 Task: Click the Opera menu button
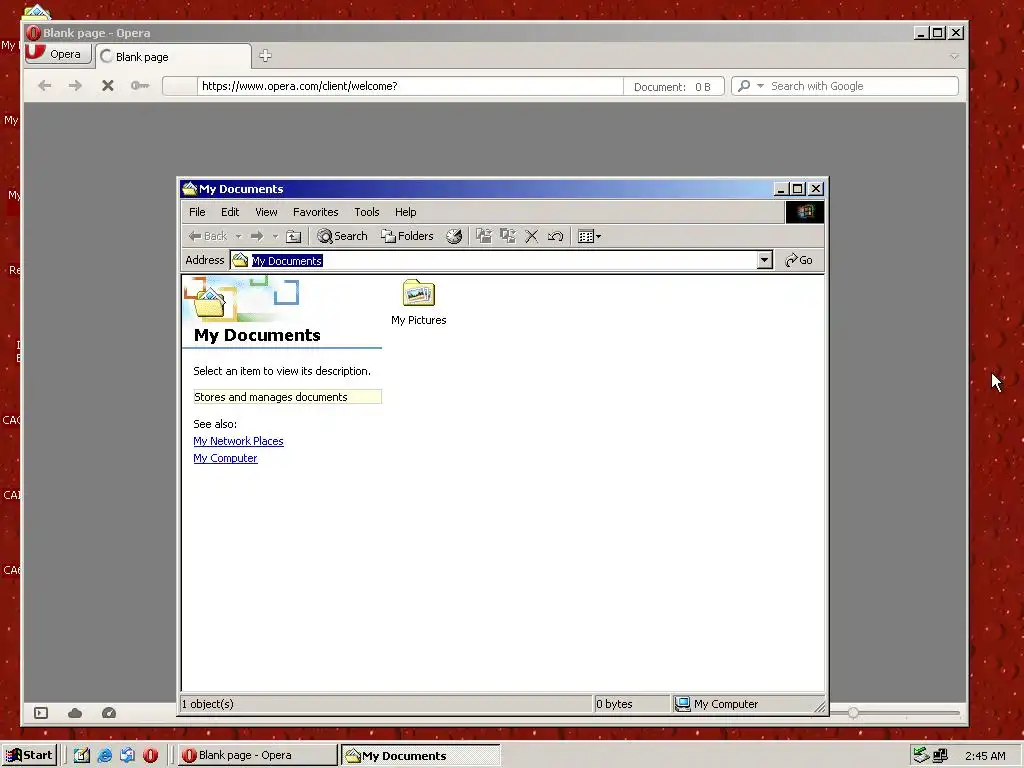57,54
